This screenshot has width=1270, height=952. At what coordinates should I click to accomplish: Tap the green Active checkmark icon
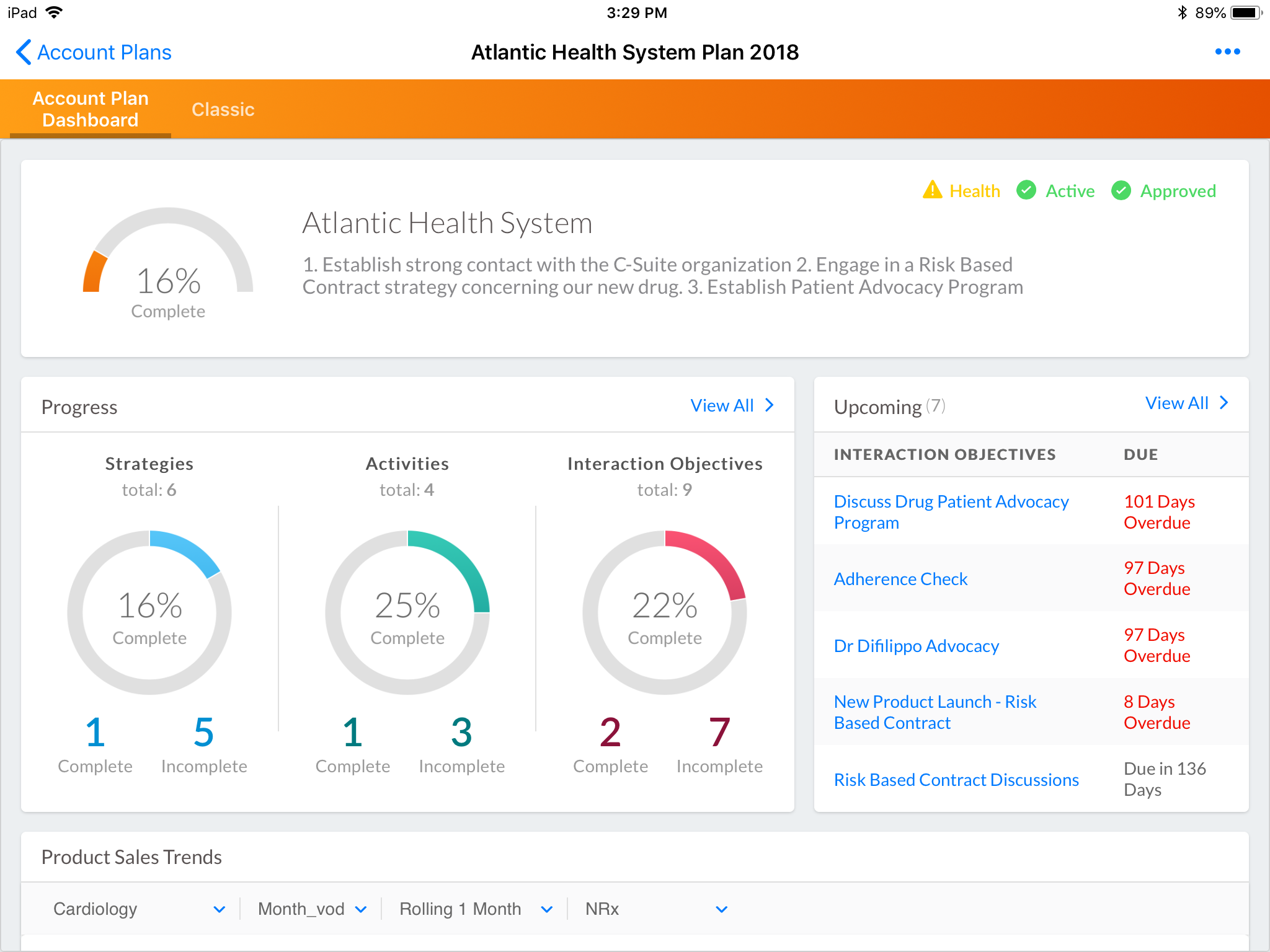click(x=1026, y=190)
